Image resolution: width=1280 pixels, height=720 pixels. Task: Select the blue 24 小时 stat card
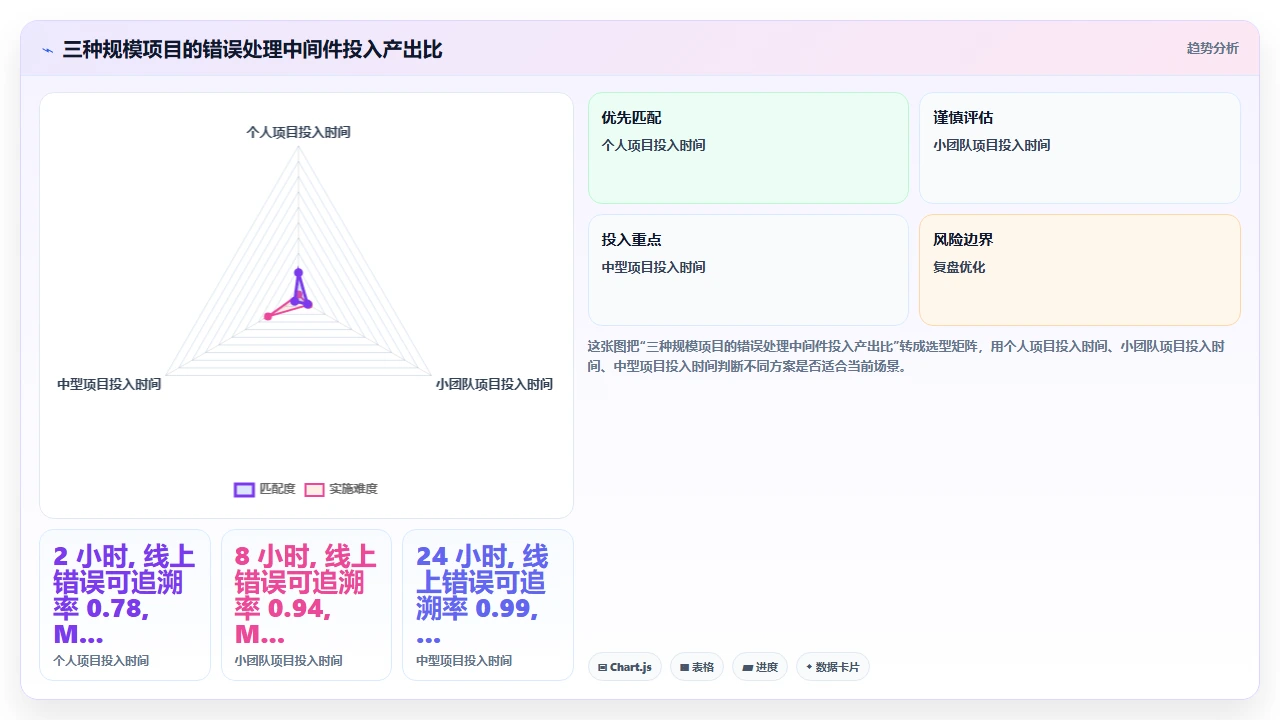coord(488,605)
